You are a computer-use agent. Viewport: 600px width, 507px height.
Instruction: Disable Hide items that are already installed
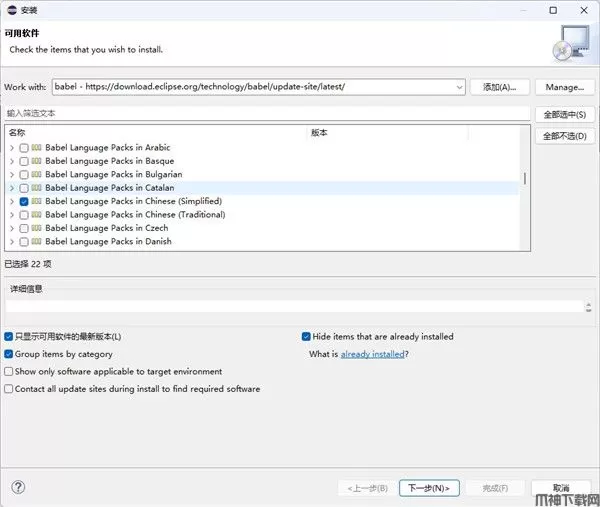coord(307,337)
